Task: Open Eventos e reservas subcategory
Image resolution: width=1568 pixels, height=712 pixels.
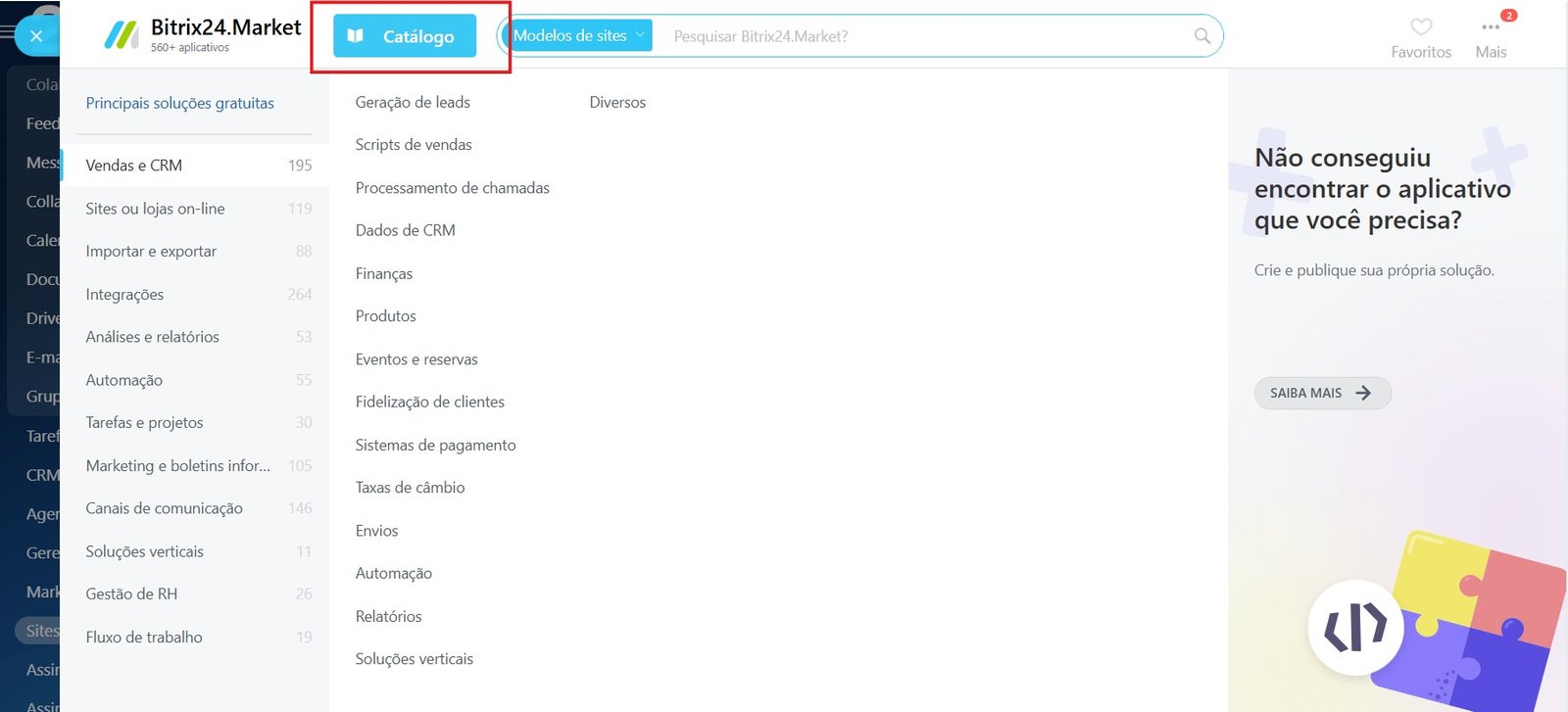Action: (416, 359)
